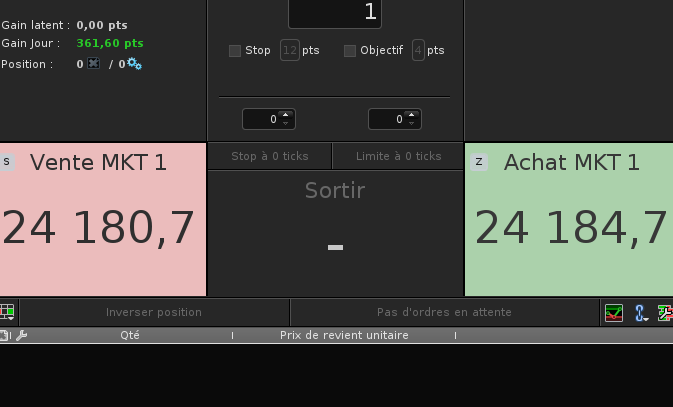Select 'Limite à 0 ticks' tab
673x407 pixels.
[x=398, y=156]
